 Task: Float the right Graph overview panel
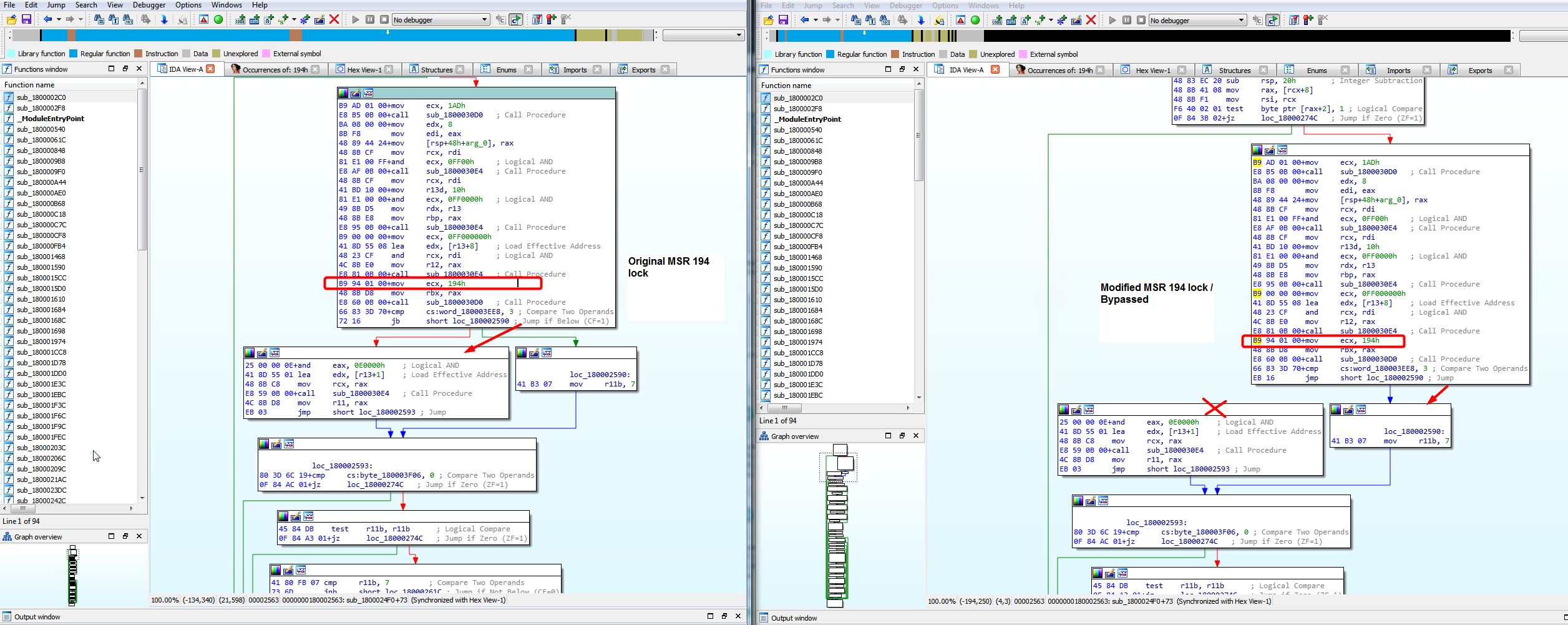tap(902, 436)
